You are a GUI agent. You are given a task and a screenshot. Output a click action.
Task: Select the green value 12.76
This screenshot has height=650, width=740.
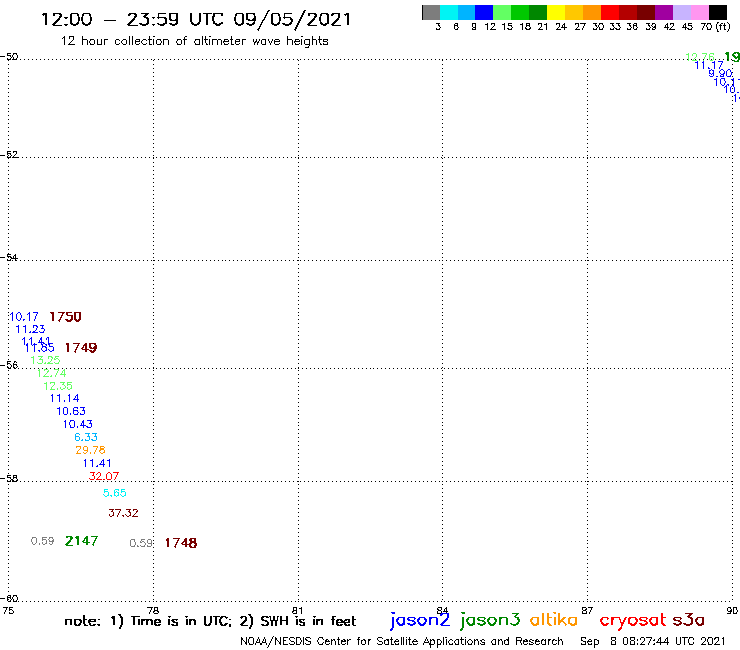700,57
